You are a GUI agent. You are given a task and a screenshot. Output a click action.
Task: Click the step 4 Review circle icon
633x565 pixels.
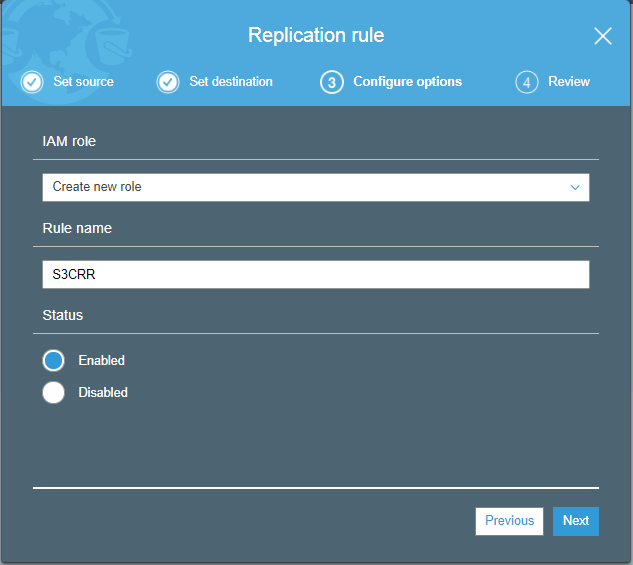coord(527,82)
